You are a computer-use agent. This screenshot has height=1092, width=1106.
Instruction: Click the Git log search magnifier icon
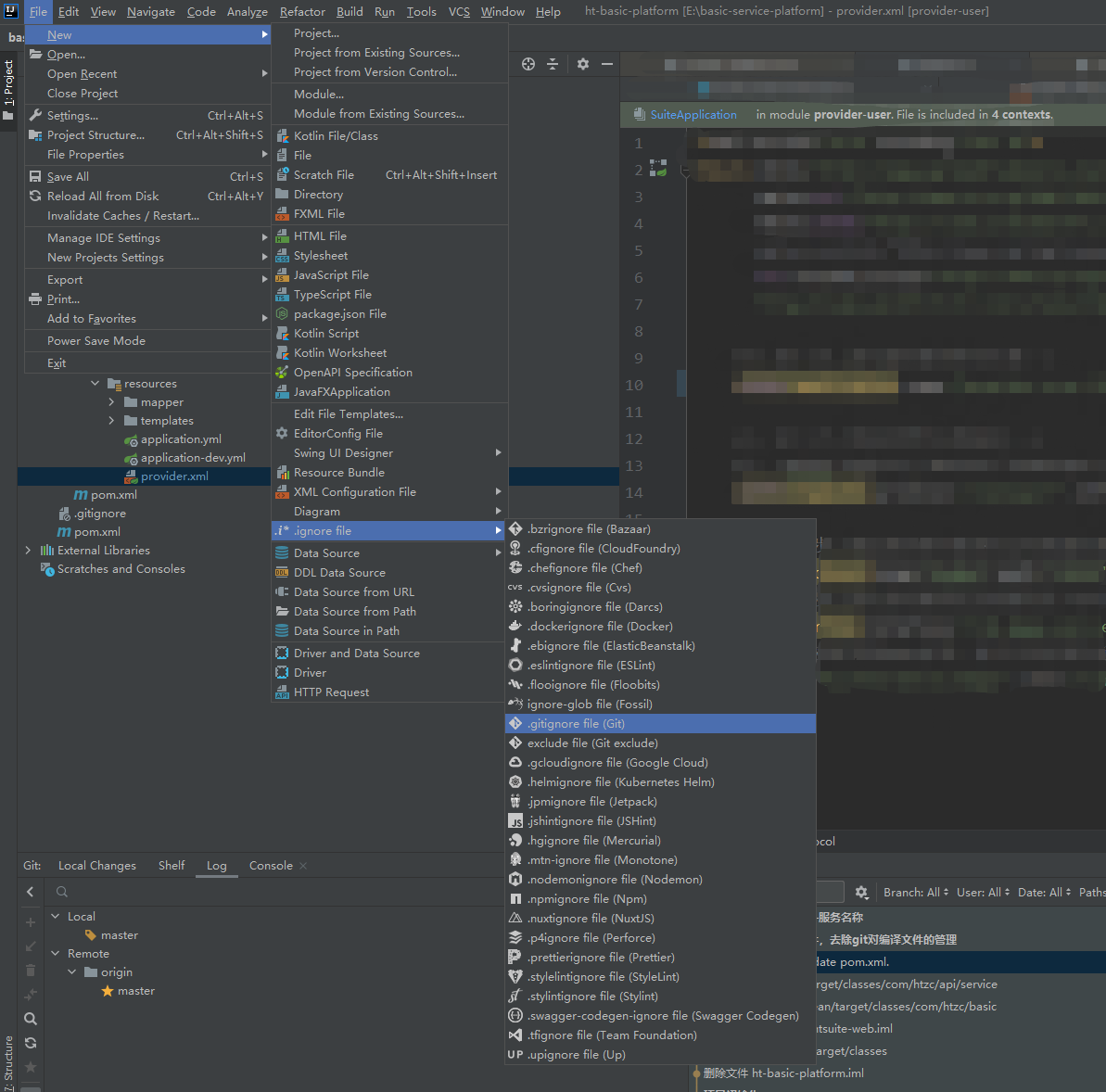pyautogui.click(x=31, y=1018)
